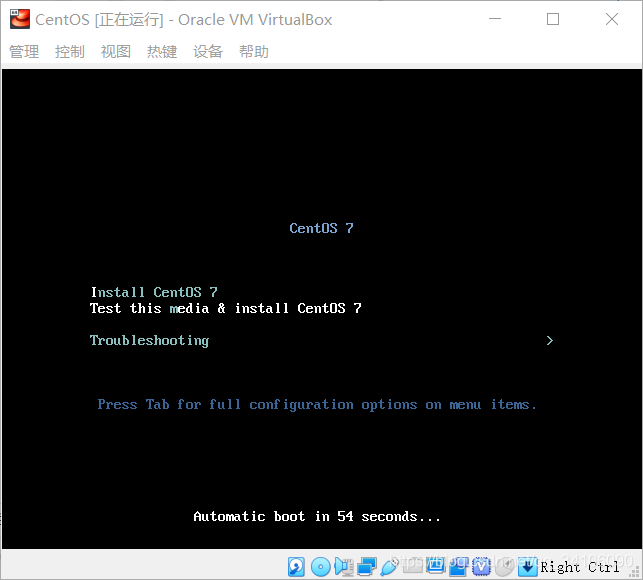Click the video capture recording status icon
This screenshot has width=643, height=580.
(458, 567)
